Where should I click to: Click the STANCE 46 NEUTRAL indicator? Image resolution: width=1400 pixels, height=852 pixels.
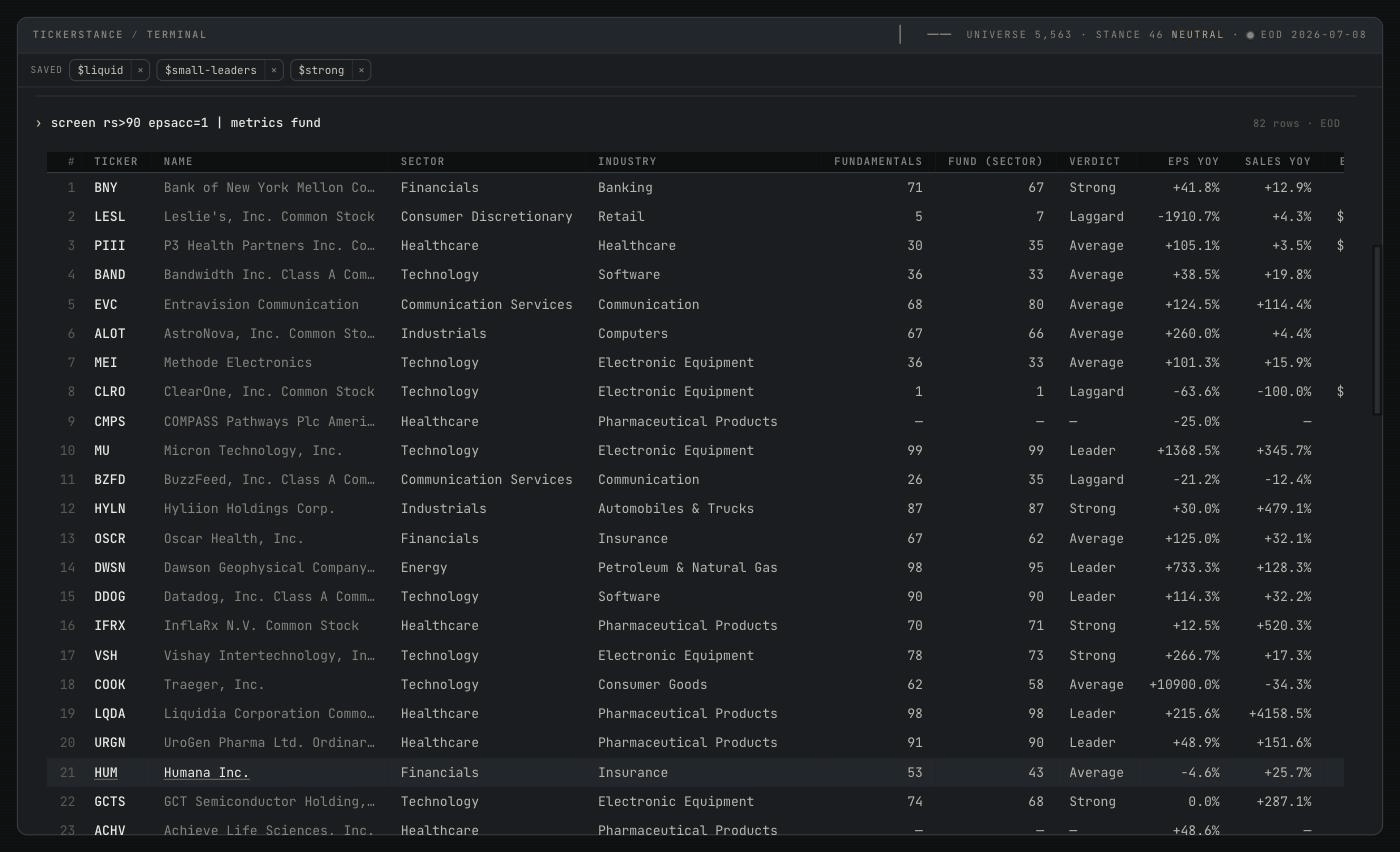click(x=1159, y=35)
